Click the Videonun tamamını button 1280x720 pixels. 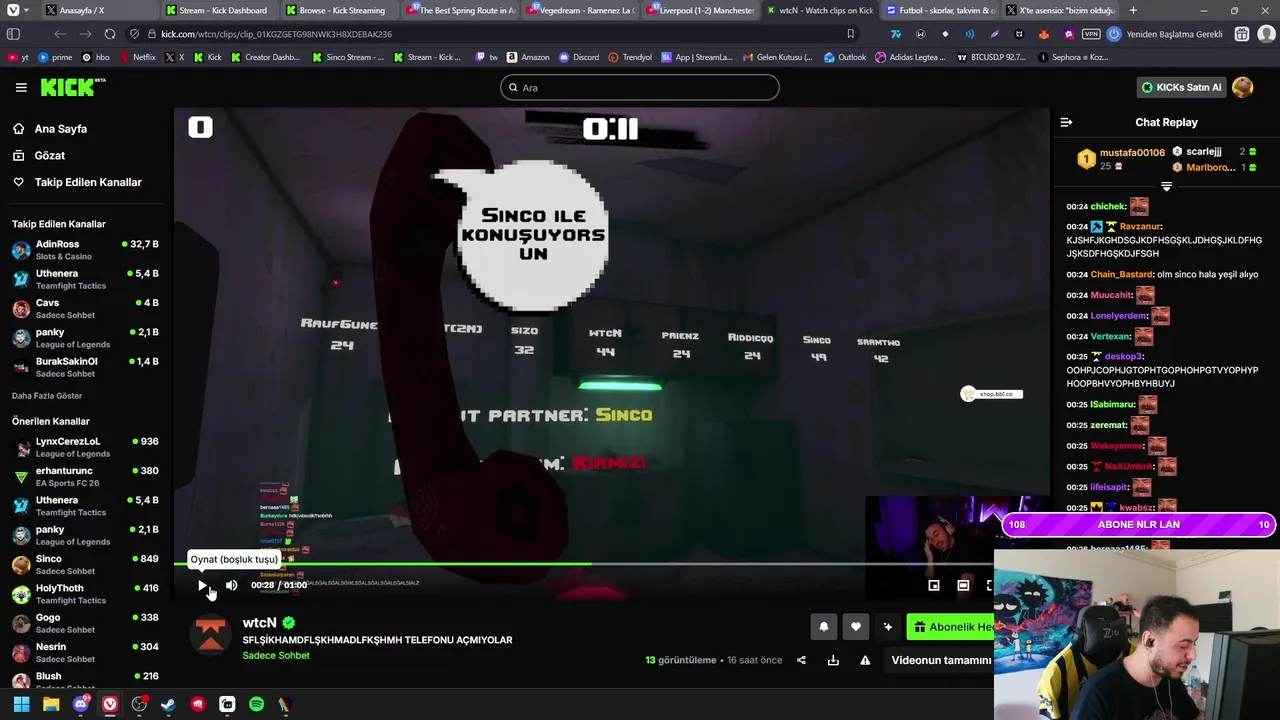940,660
